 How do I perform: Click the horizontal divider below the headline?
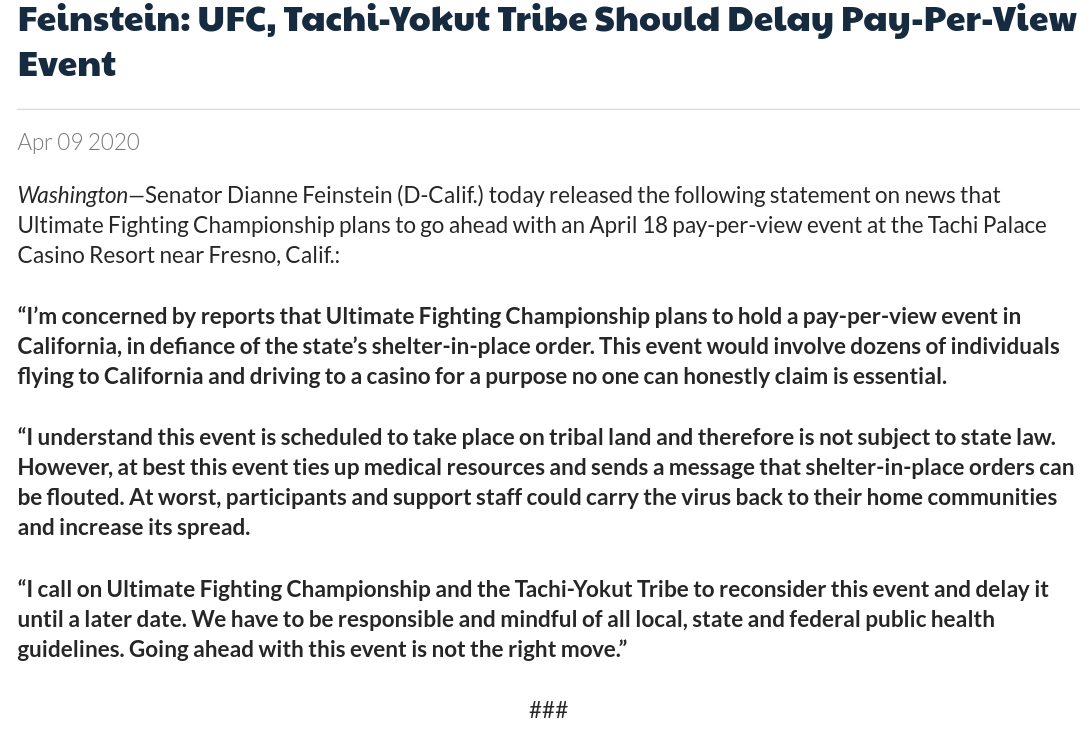click(x=548, y=109)
